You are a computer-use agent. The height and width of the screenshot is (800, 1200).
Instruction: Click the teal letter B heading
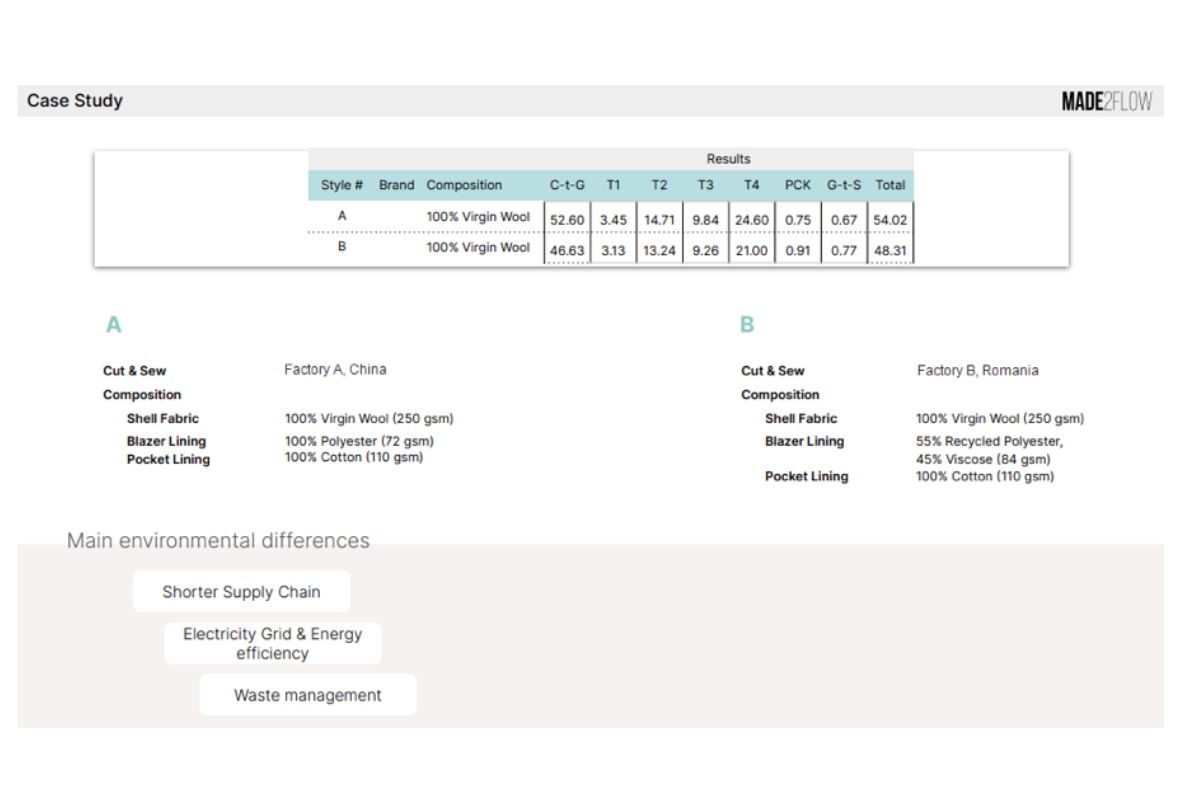747,325
